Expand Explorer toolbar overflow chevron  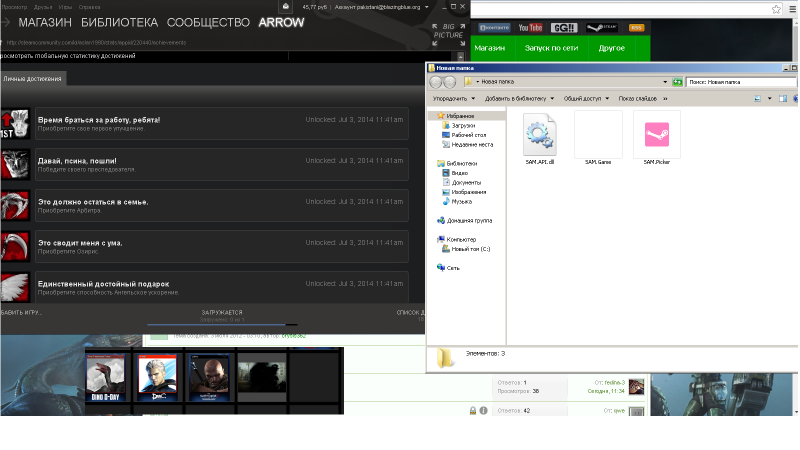coord(665,98)
